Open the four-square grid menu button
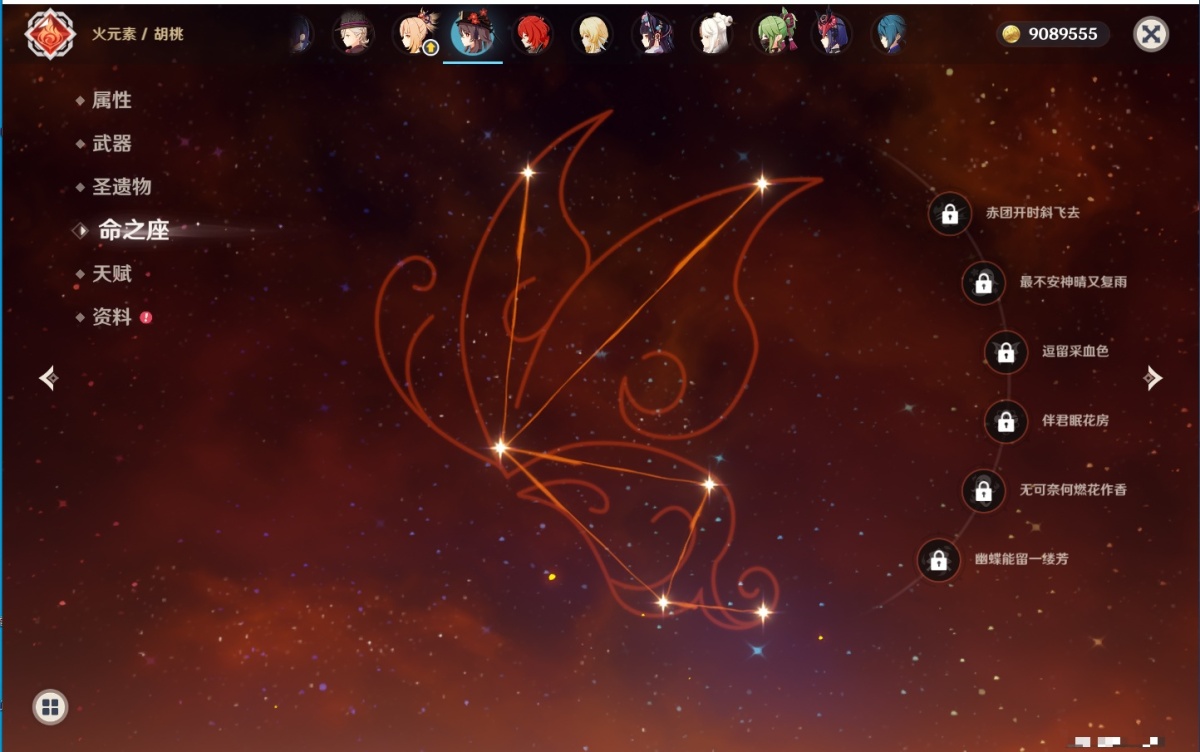The image size is (1200, 752). [50, 708]
